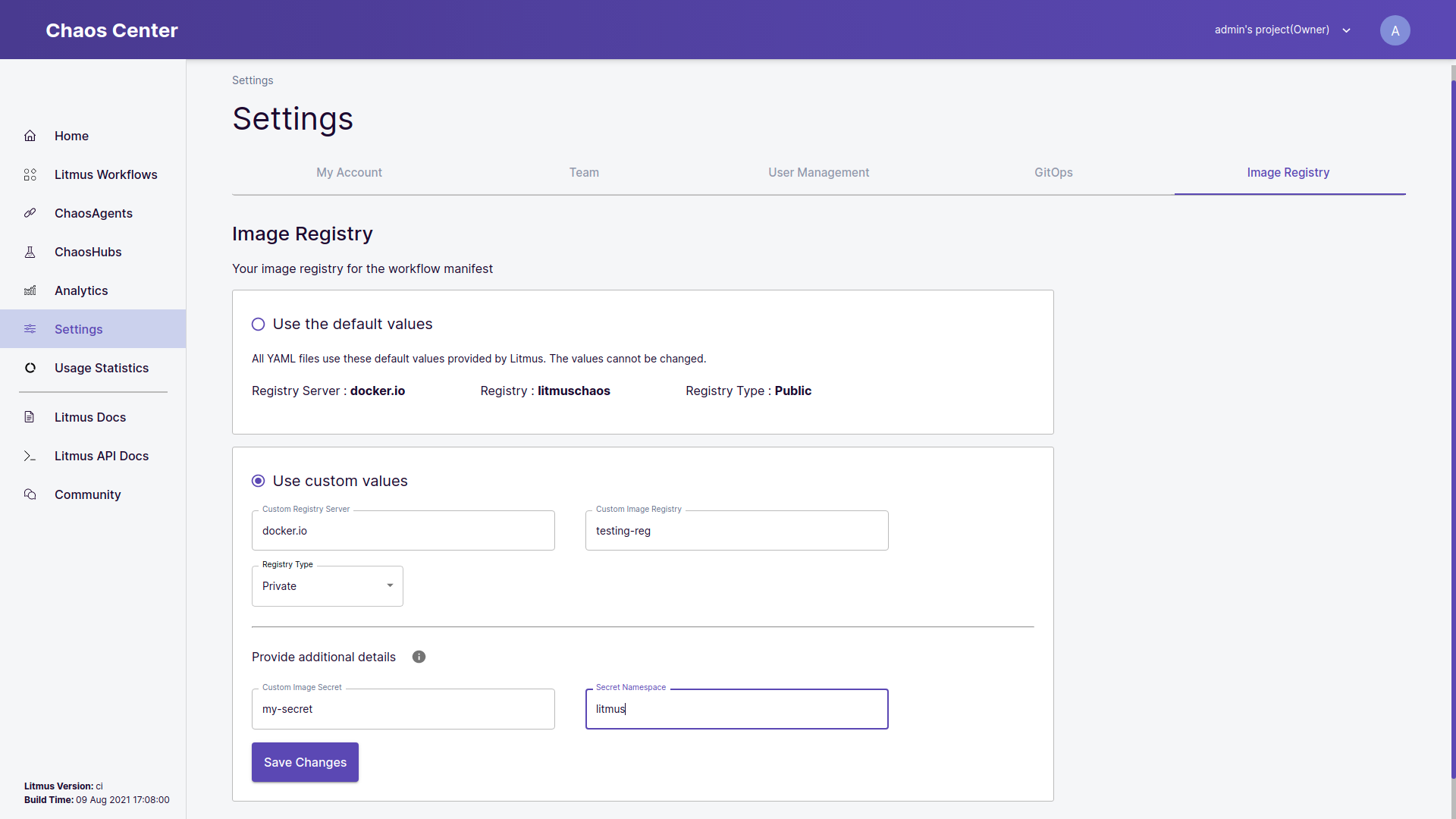Click the Litmus Workflows grid icon
1456x819 pixels.
point(30,174)
